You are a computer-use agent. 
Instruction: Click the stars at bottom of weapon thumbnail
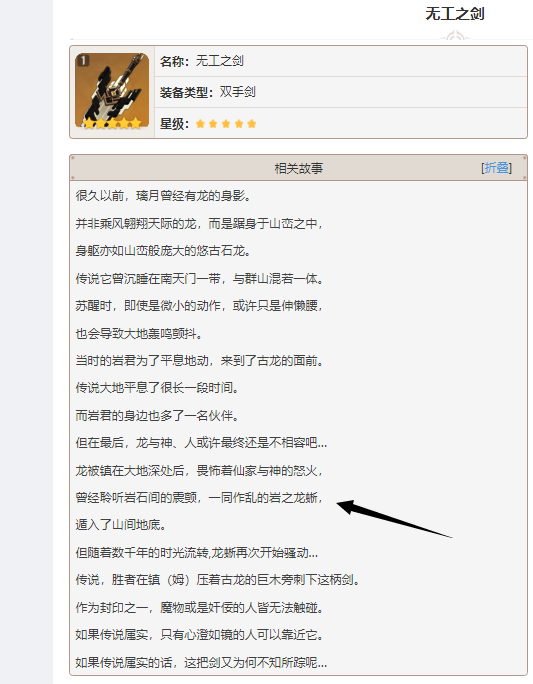(112, 123)
